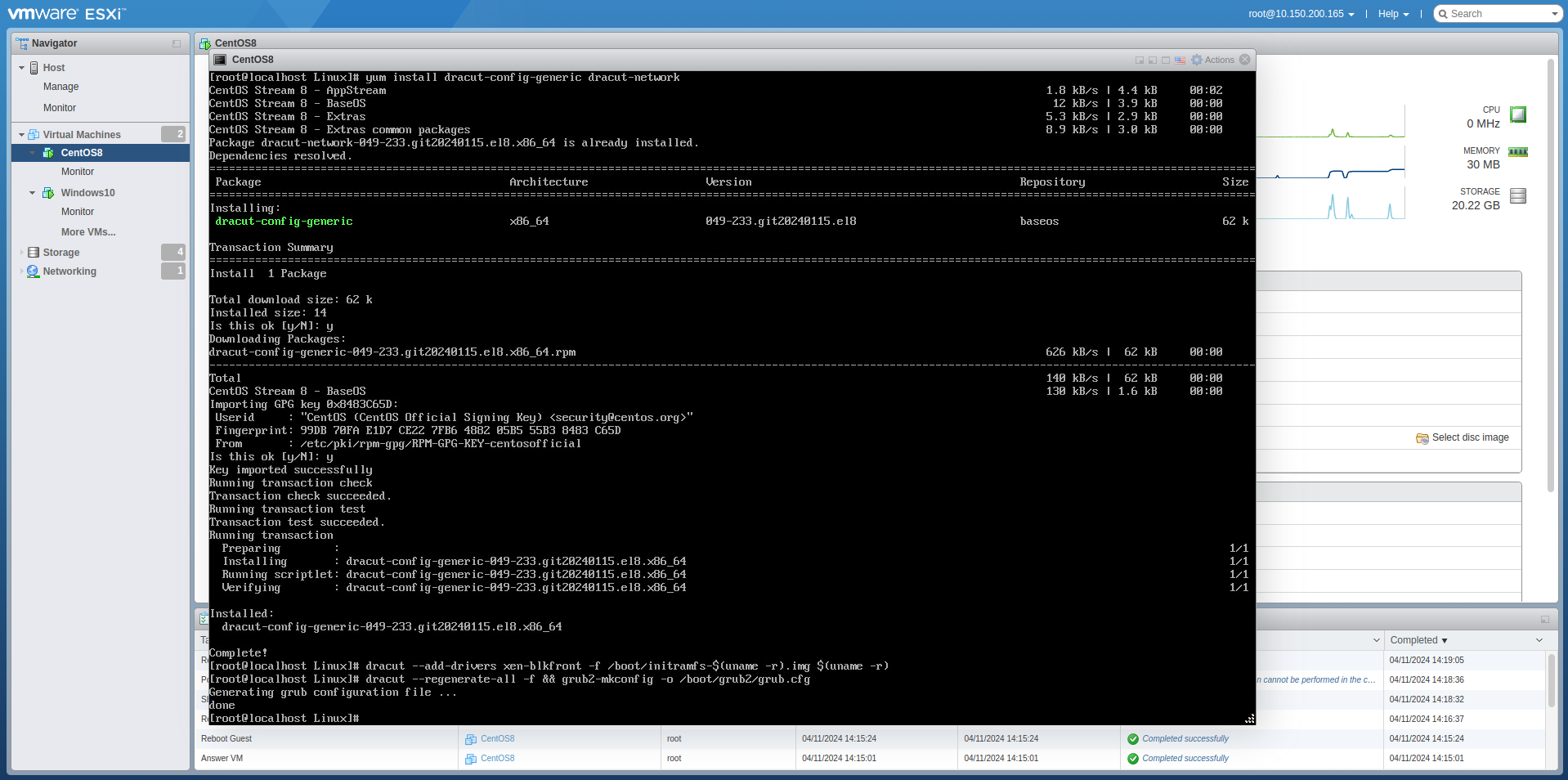Click the CentOS8 VM icon in Navigator

[x=48, y=153]
